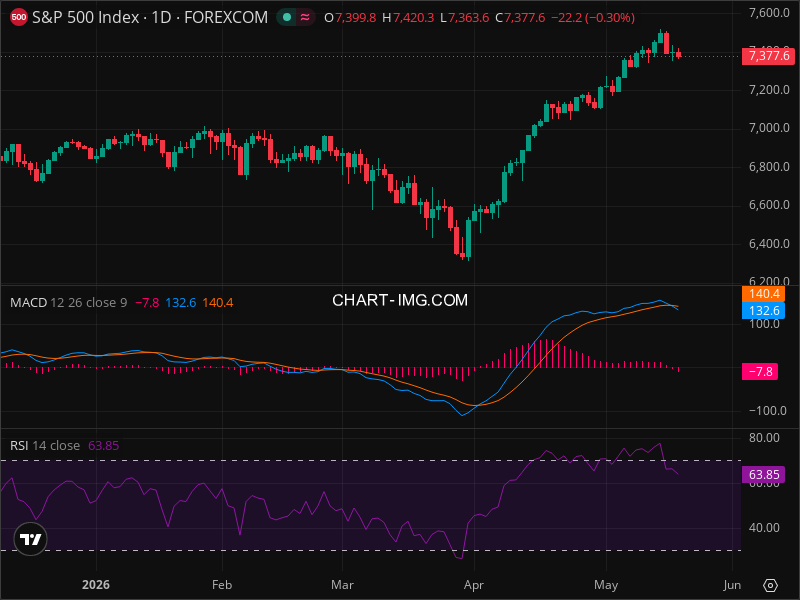Screen dimensions: 800x600
Task: Click the Mar label on time axis
Action: coord(342,585)
